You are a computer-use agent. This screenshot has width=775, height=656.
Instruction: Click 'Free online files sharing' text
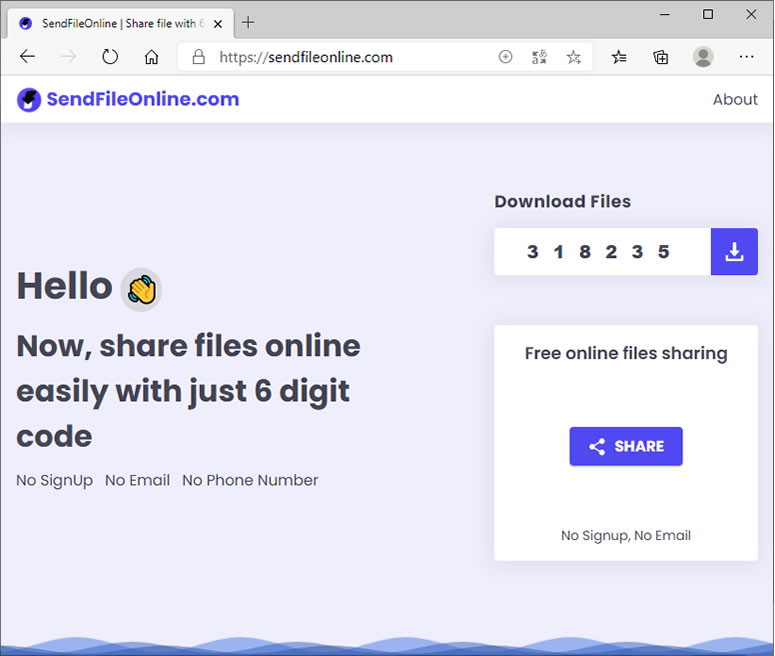coord(626,353)
